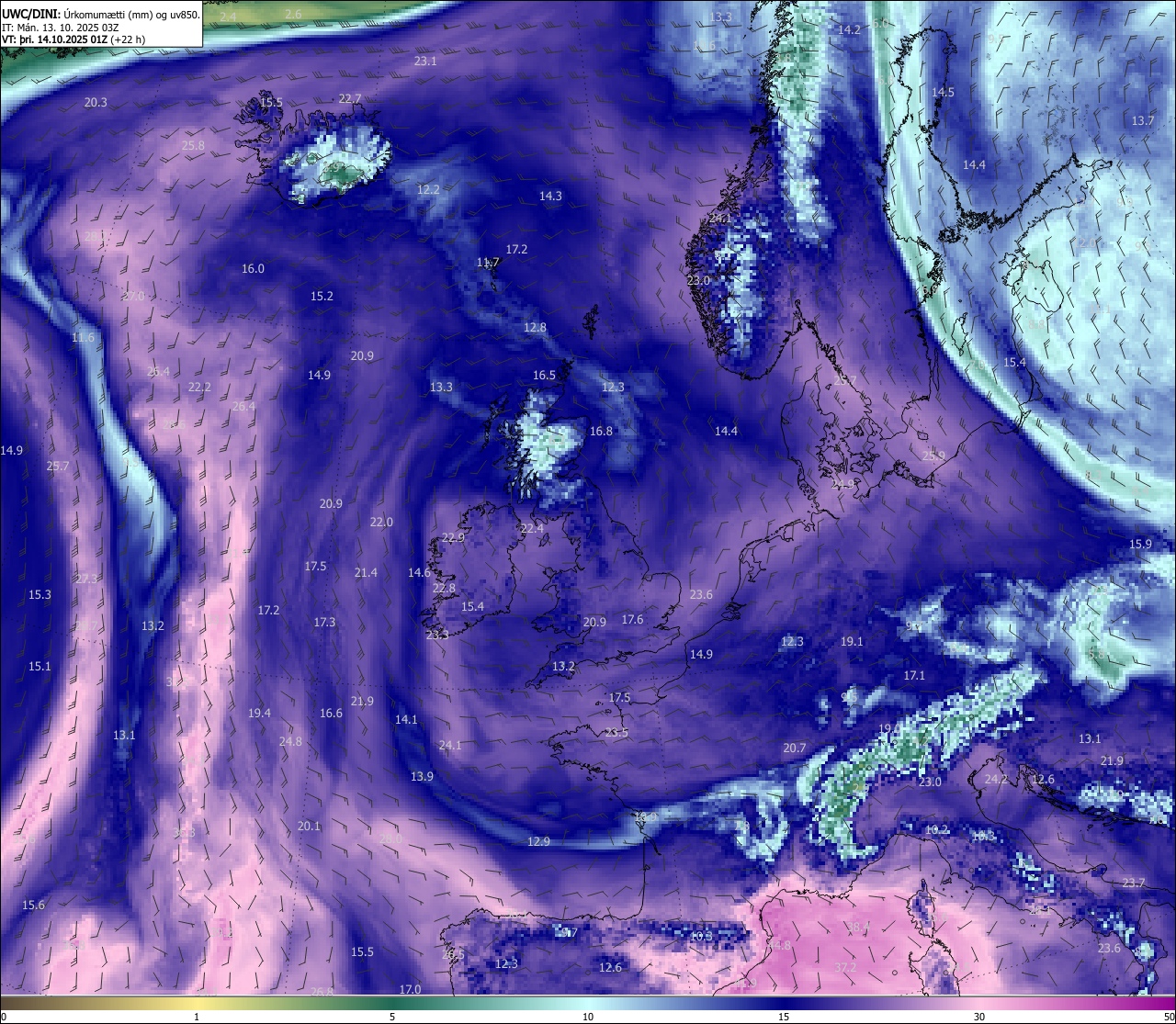
Task: Click the 22.4 value on the map
Action: [x=532, y=528]
